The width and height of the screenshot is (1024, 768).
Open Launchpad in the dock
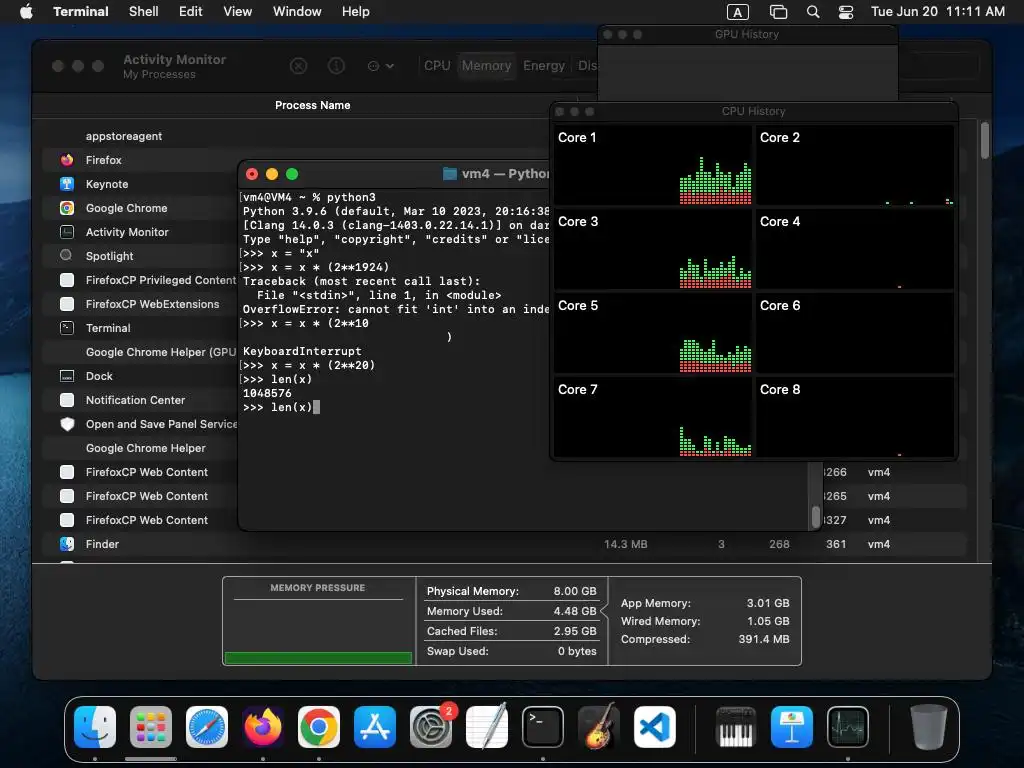coord(151,727)
